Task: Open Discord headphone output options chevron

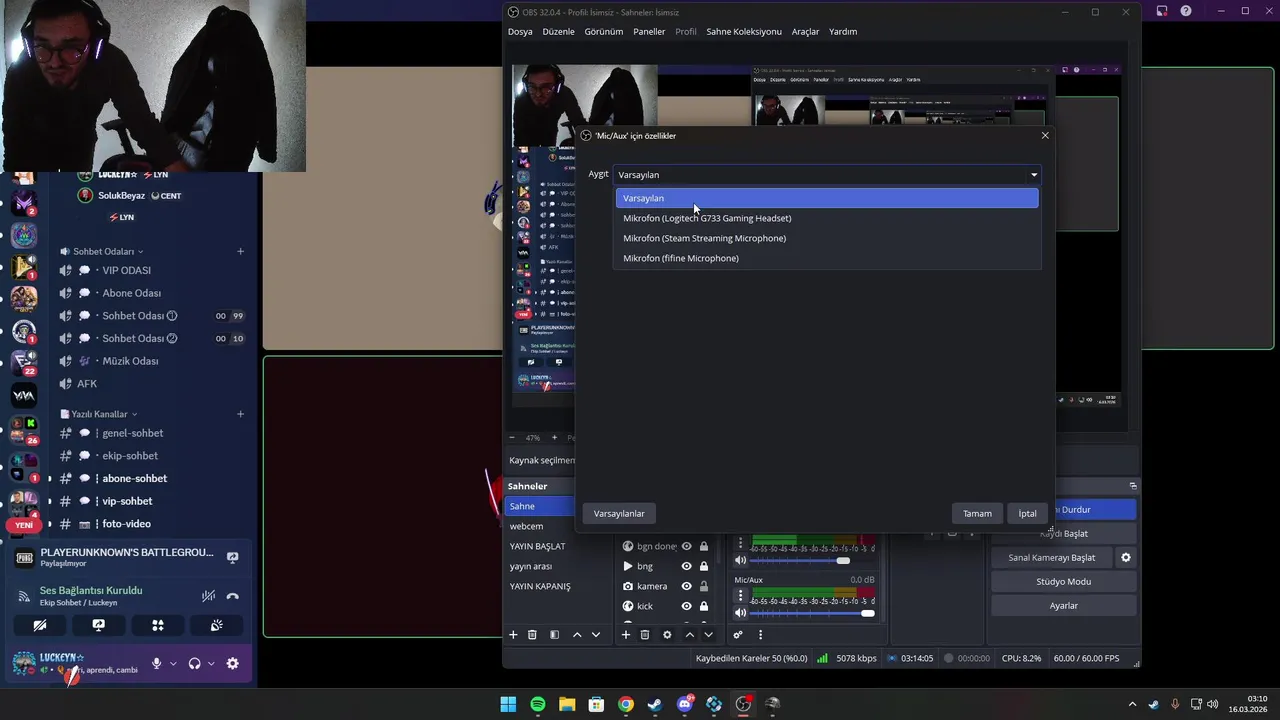Action: (x=211, y=663)
